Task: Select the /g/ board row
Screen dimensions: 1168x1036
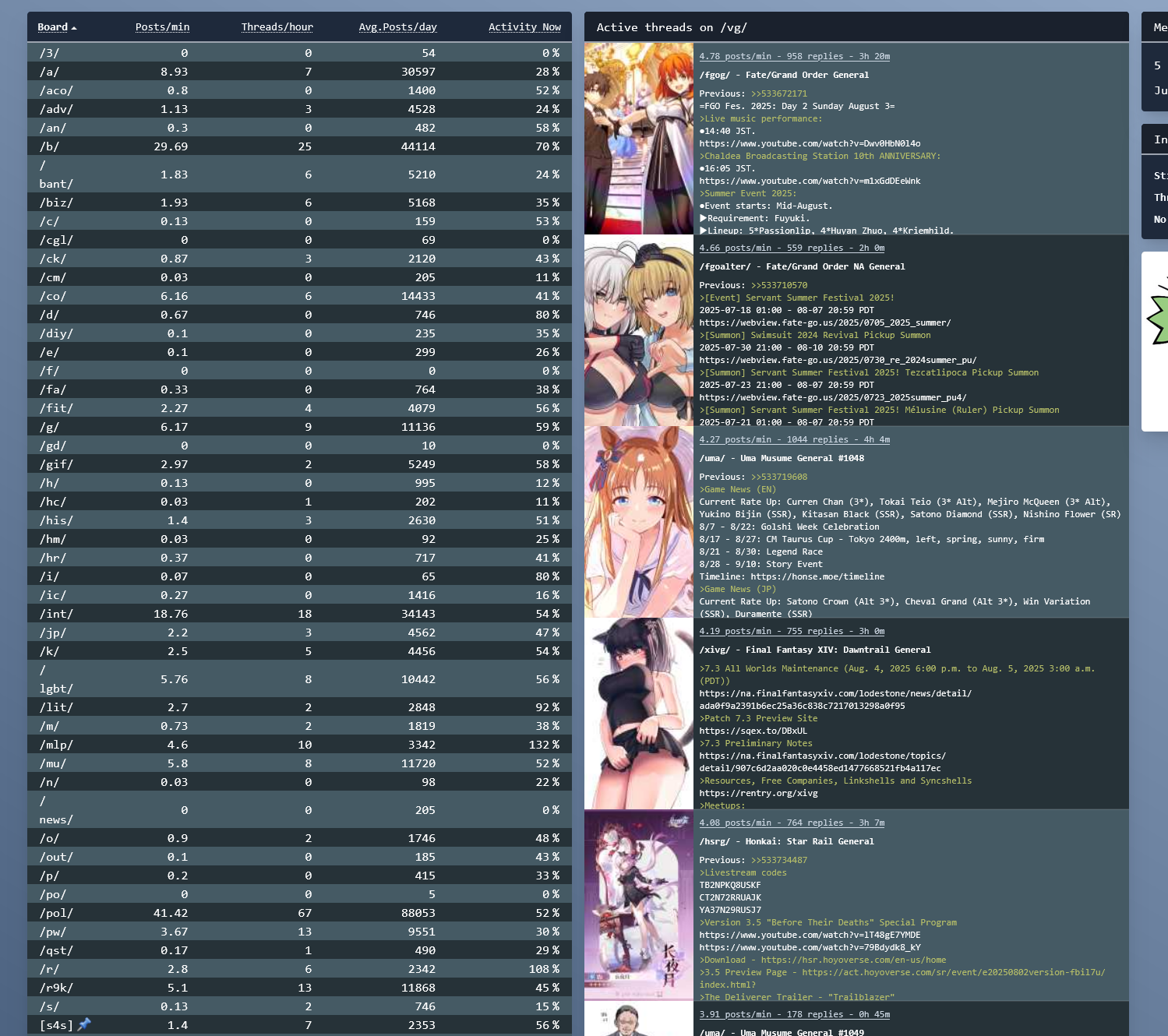Action: [x=299, y=427]
